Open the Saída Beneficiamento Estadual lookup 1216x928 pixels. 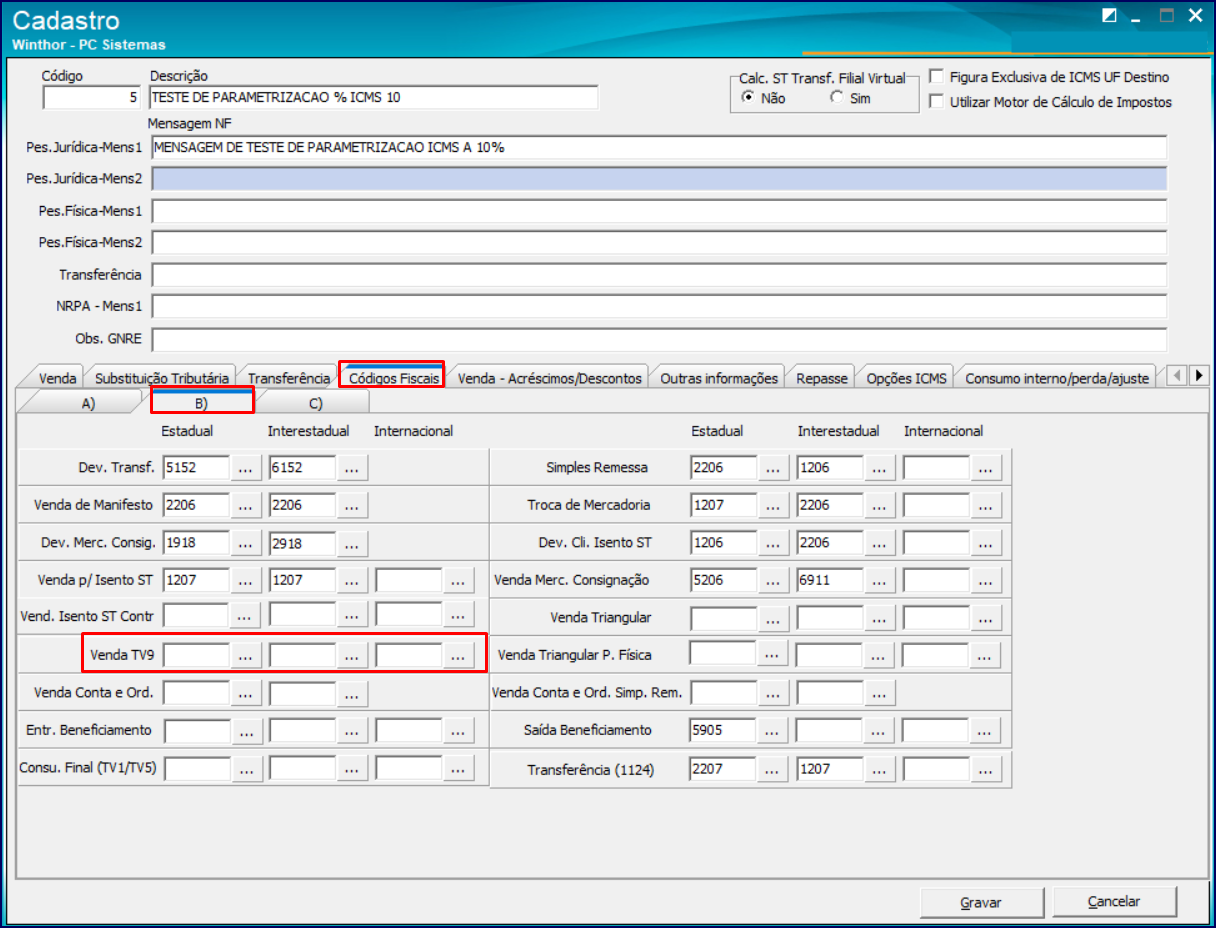(773, 730)
